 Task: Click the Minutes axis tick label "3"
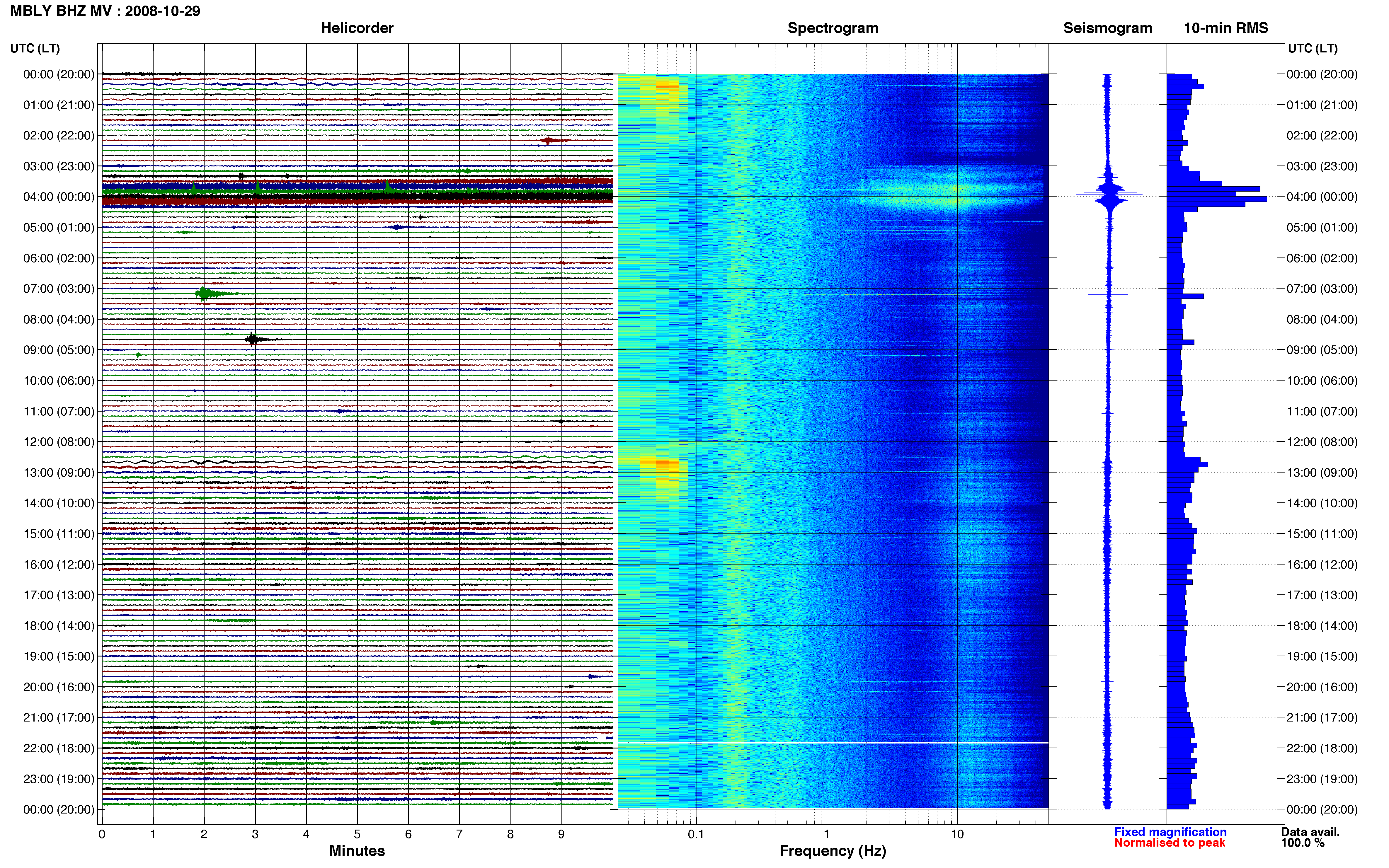pyautogui.click(x=255, y=834)
